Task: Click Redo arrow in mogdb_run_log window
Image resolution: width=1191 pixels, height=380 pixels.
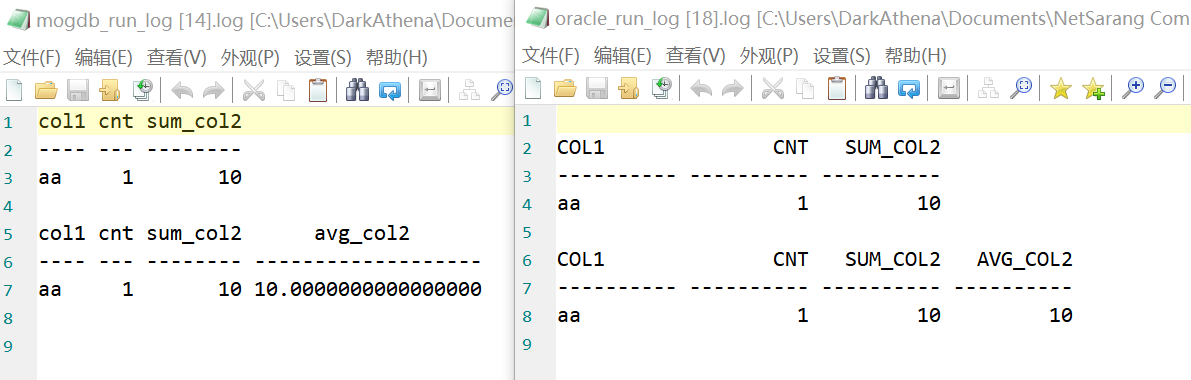Action: (213, 91)
